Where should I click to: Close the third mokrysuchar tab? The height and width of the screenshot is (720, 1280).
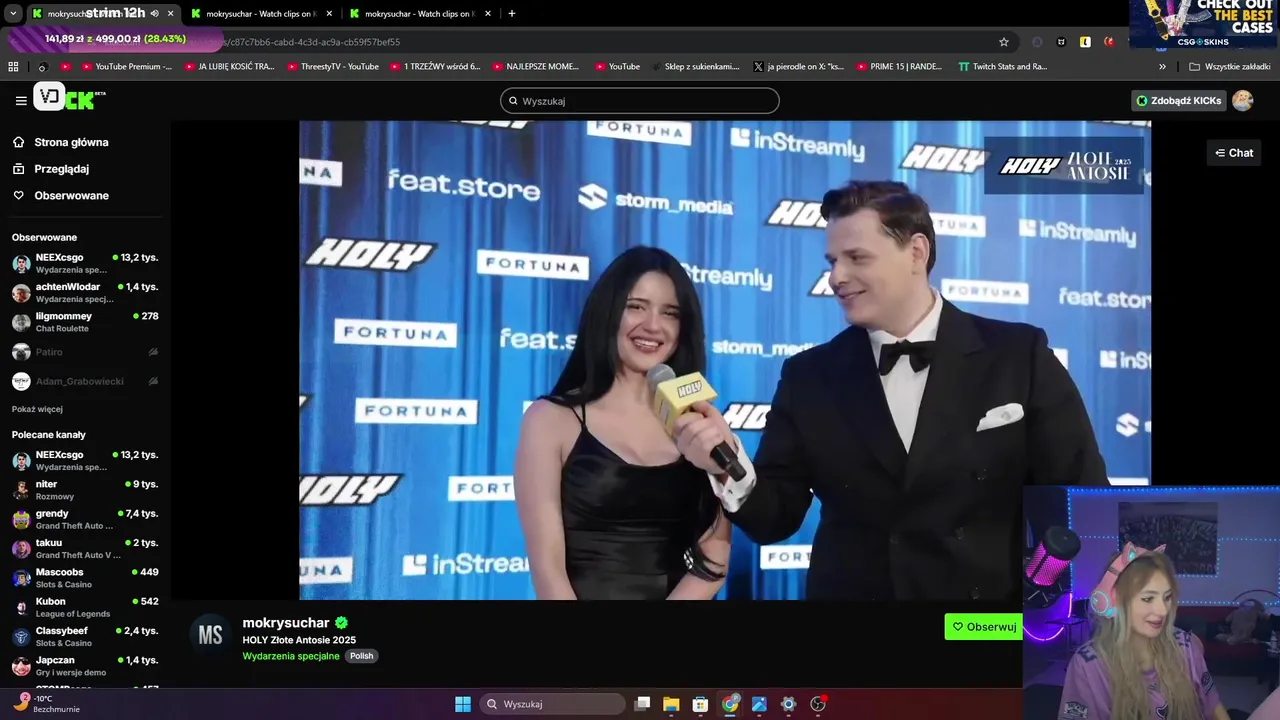488,14
